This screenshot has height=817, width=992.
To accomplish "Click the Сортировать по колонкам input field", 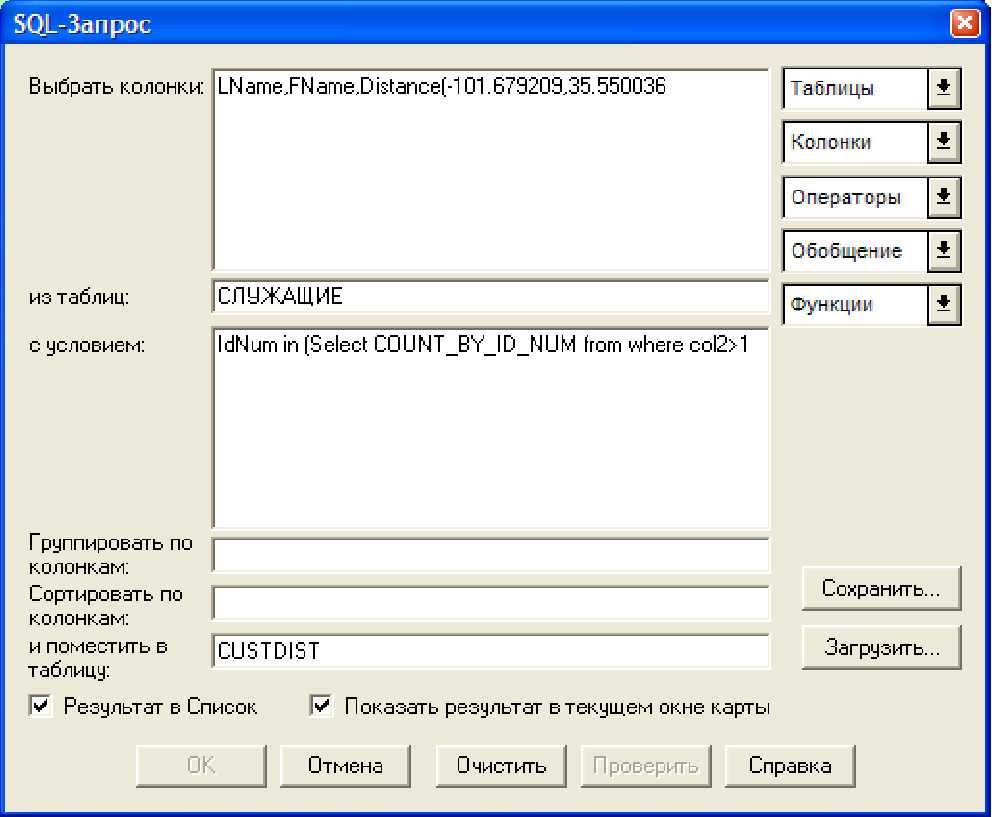I will tap(490, 603).
